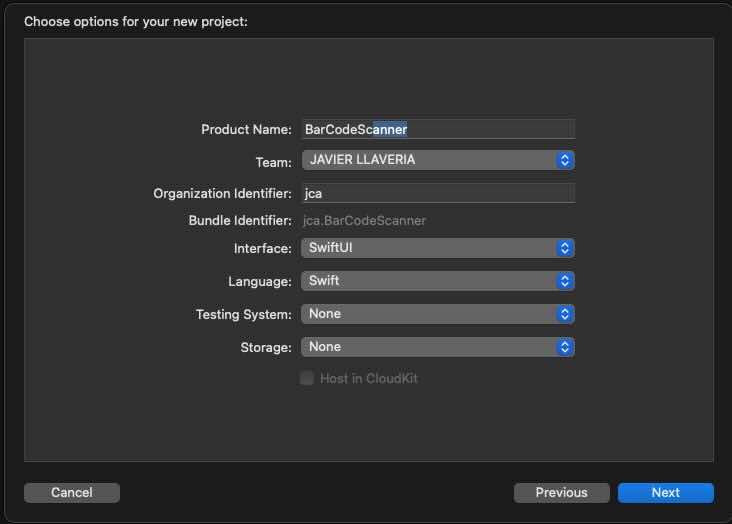Click the Storage popup chevron arrows
This screenshot has width=732, height=524.
click(x=565, y=347)
